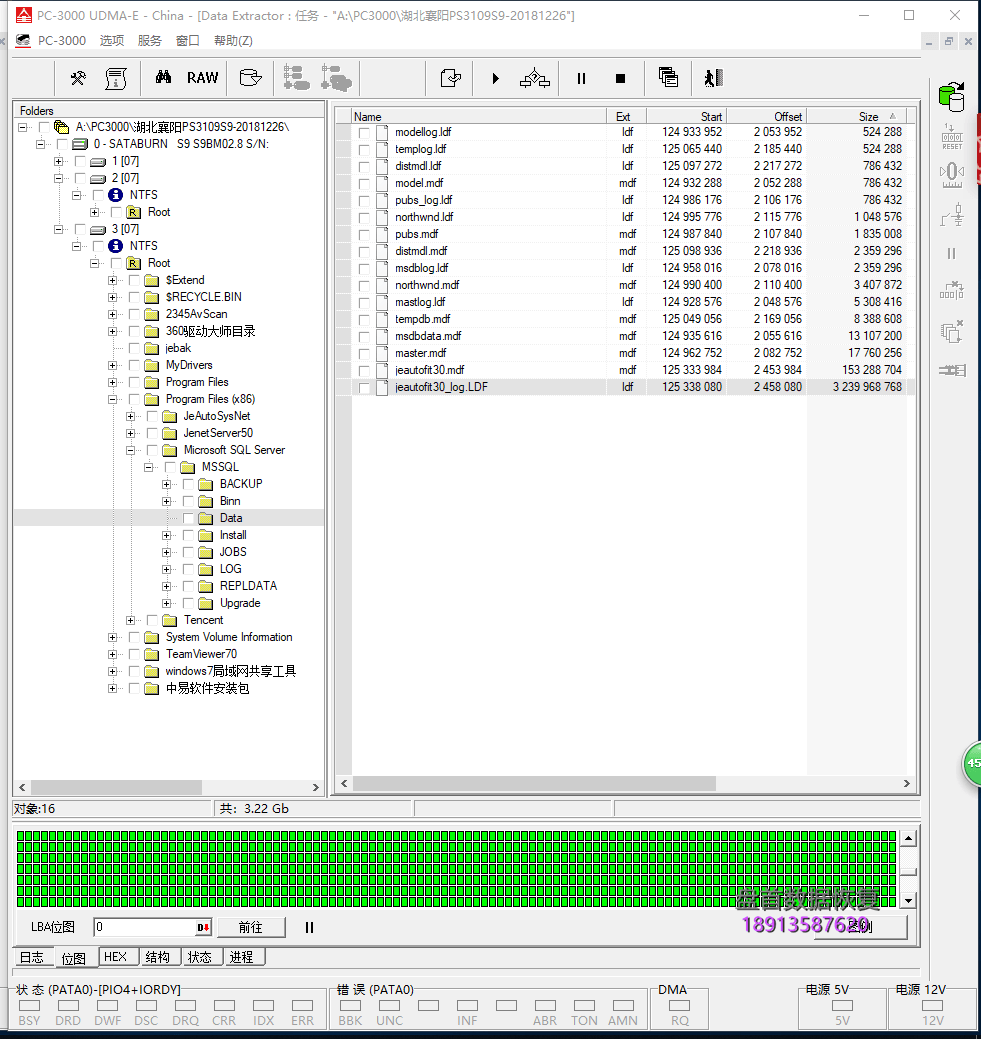Tick the Data folder checkbox in tree
The image size is (981, 1039).
pyautogui.click(x=188, y=518)
